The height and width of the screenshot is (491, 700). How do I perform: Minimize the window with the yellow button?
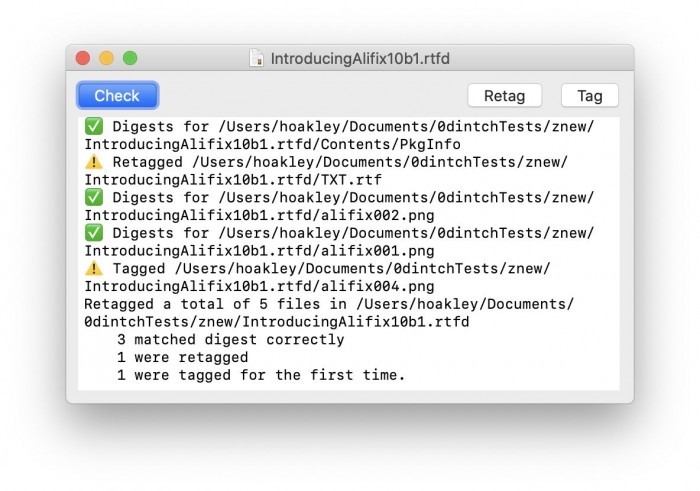pos(106,59)
